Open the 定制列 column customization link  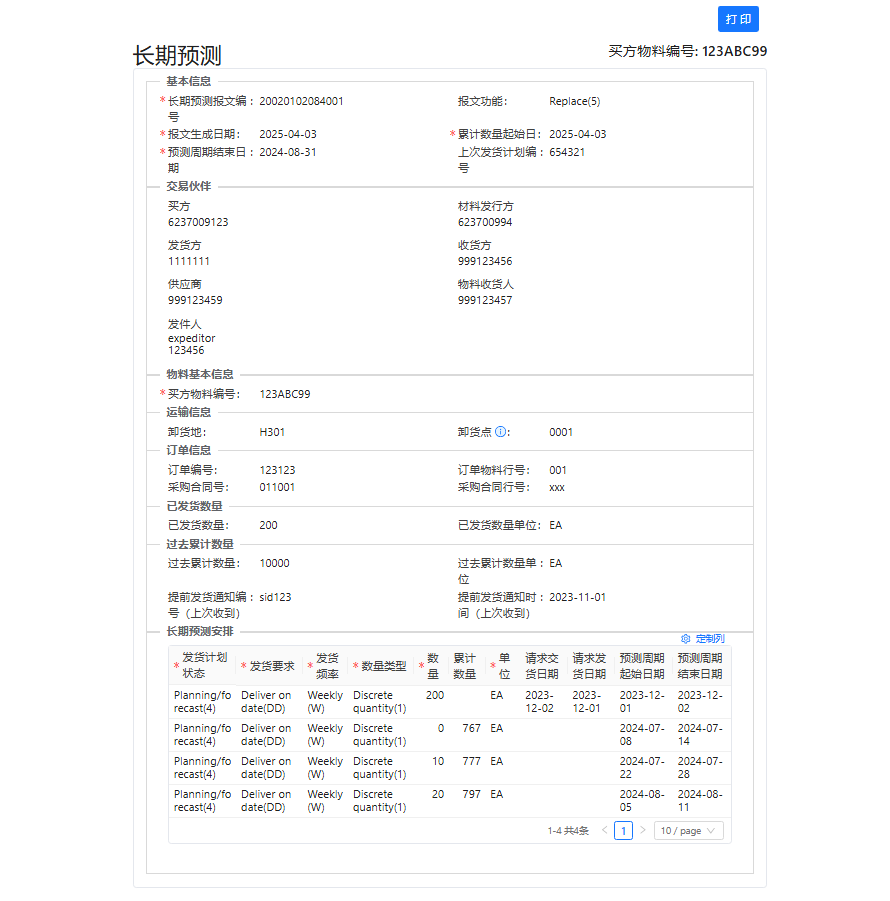pos(709,638)
